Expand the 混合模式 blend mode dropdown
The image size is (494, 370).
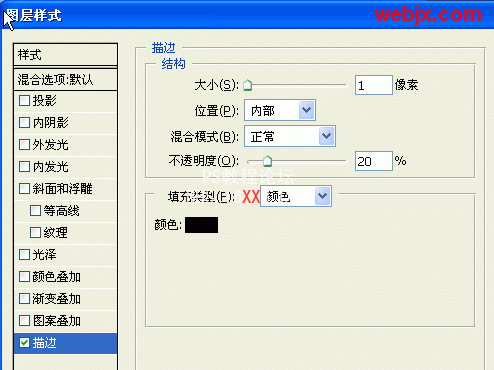pos(290,136)
